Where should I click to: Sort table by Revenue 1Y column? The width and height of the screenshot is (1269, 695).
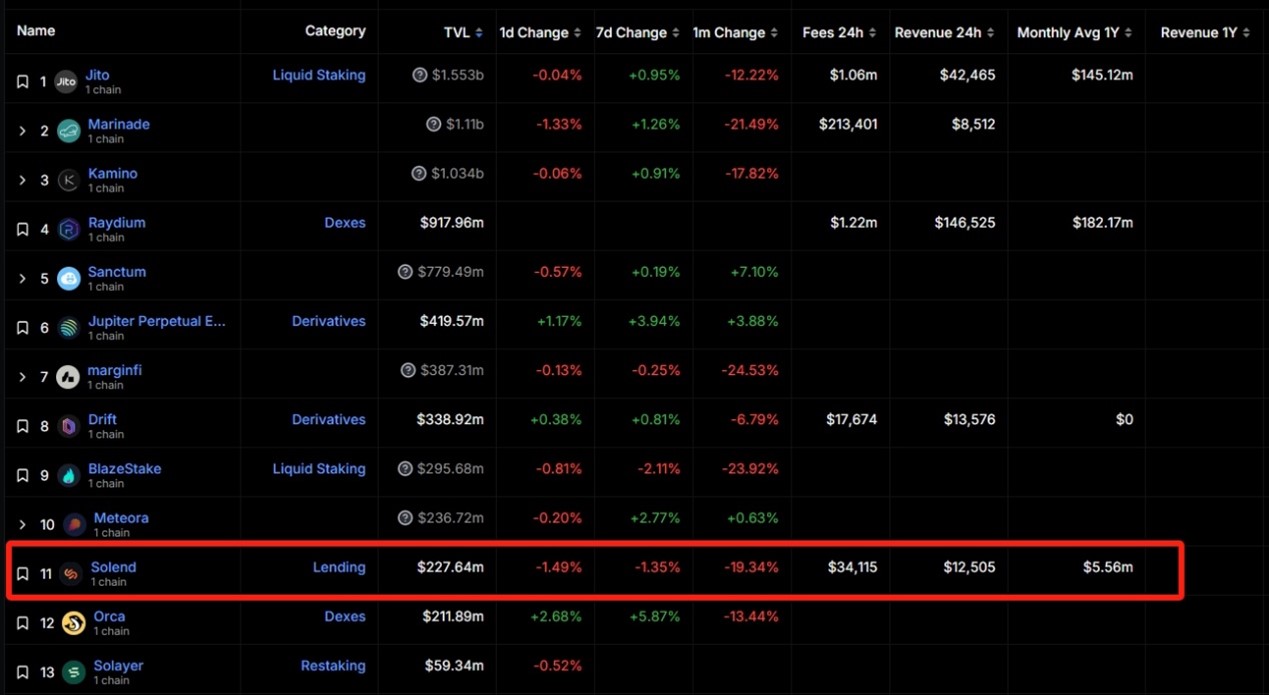[x=1206, y=33]
